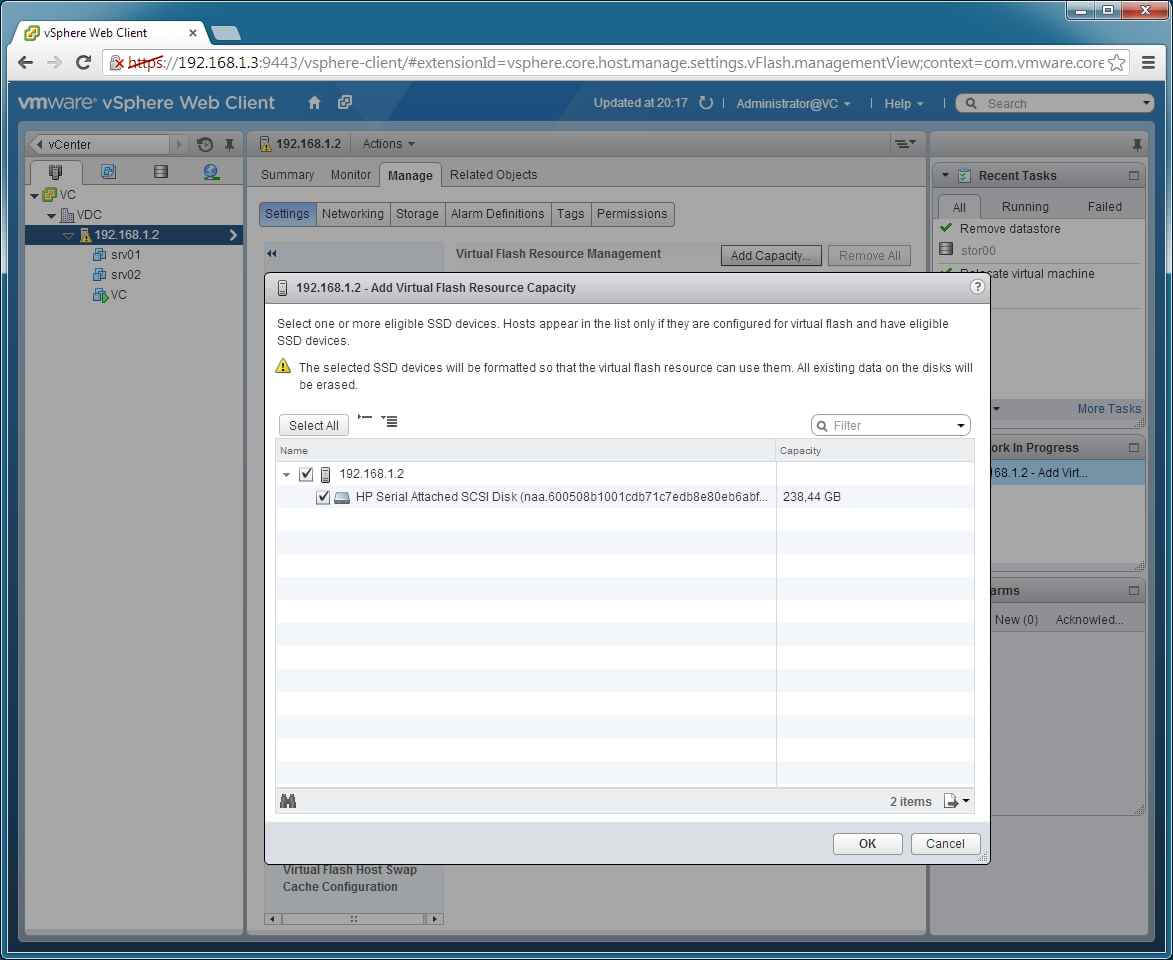Viewport: 1173px width, 960px height.
Task: Go back to vCenter in navigator
Action: 99,144
